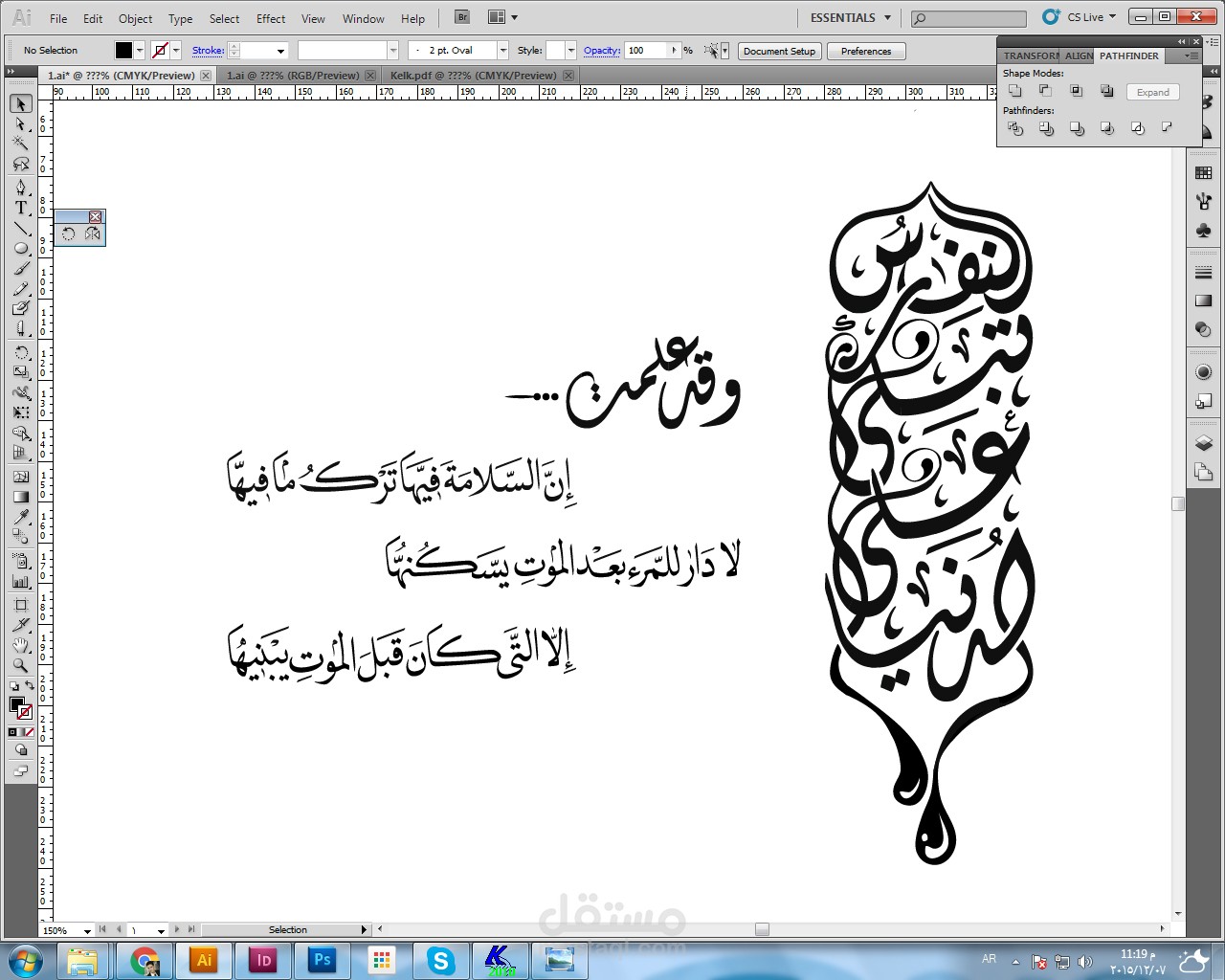Screen dimensions: 1225x980
Task: Open the Effect menu
Action: [x=271, y=18]
